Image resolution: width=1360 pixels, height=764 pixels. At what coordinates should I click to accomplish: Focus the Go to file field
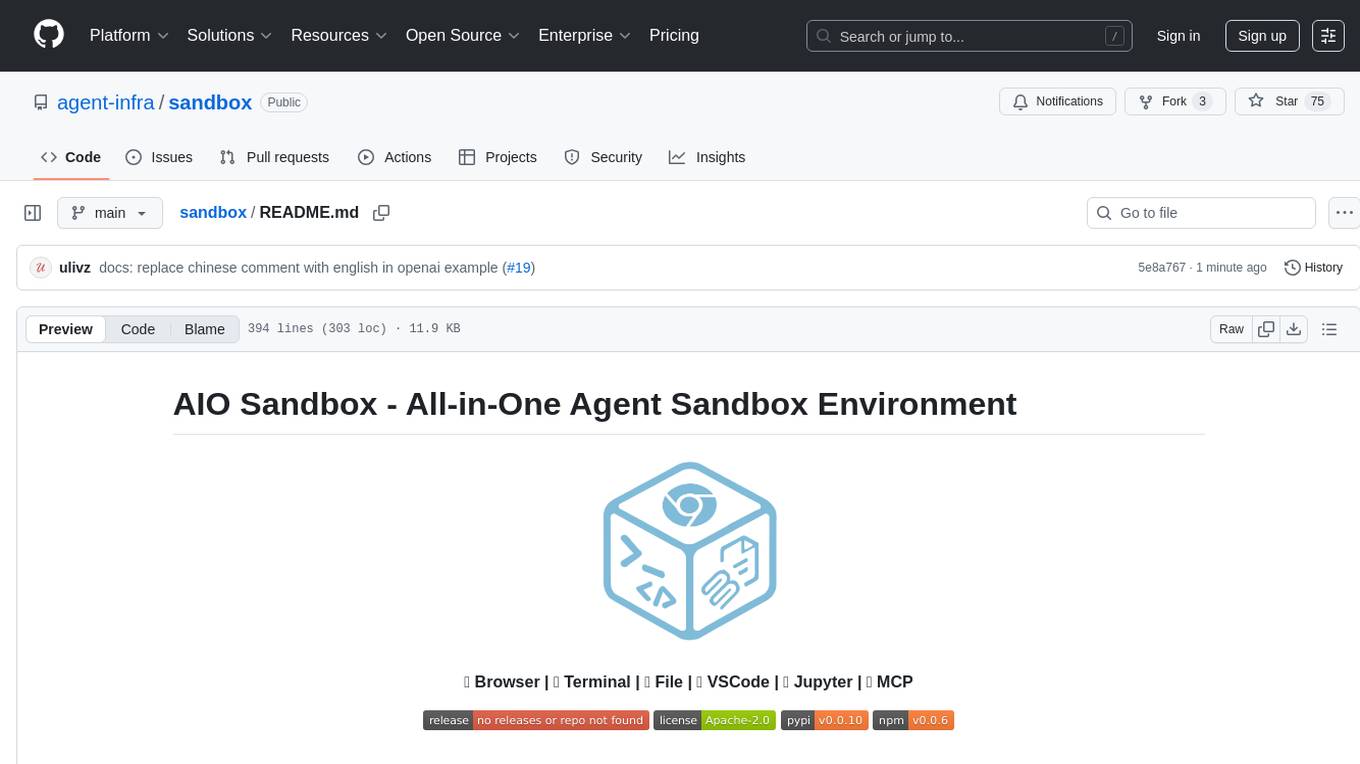click(x=1201, y=213)
